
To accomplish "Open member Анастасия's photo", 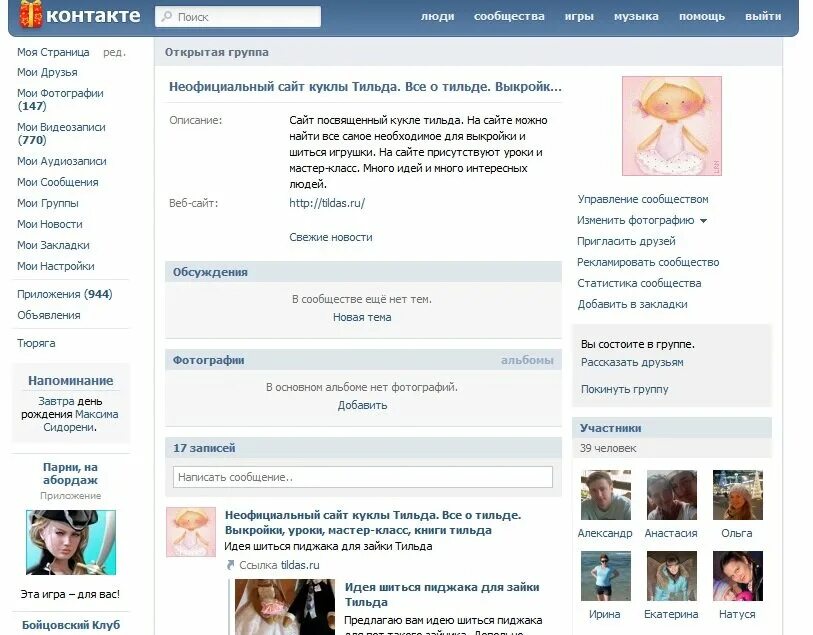I will [x=671, y=495].
